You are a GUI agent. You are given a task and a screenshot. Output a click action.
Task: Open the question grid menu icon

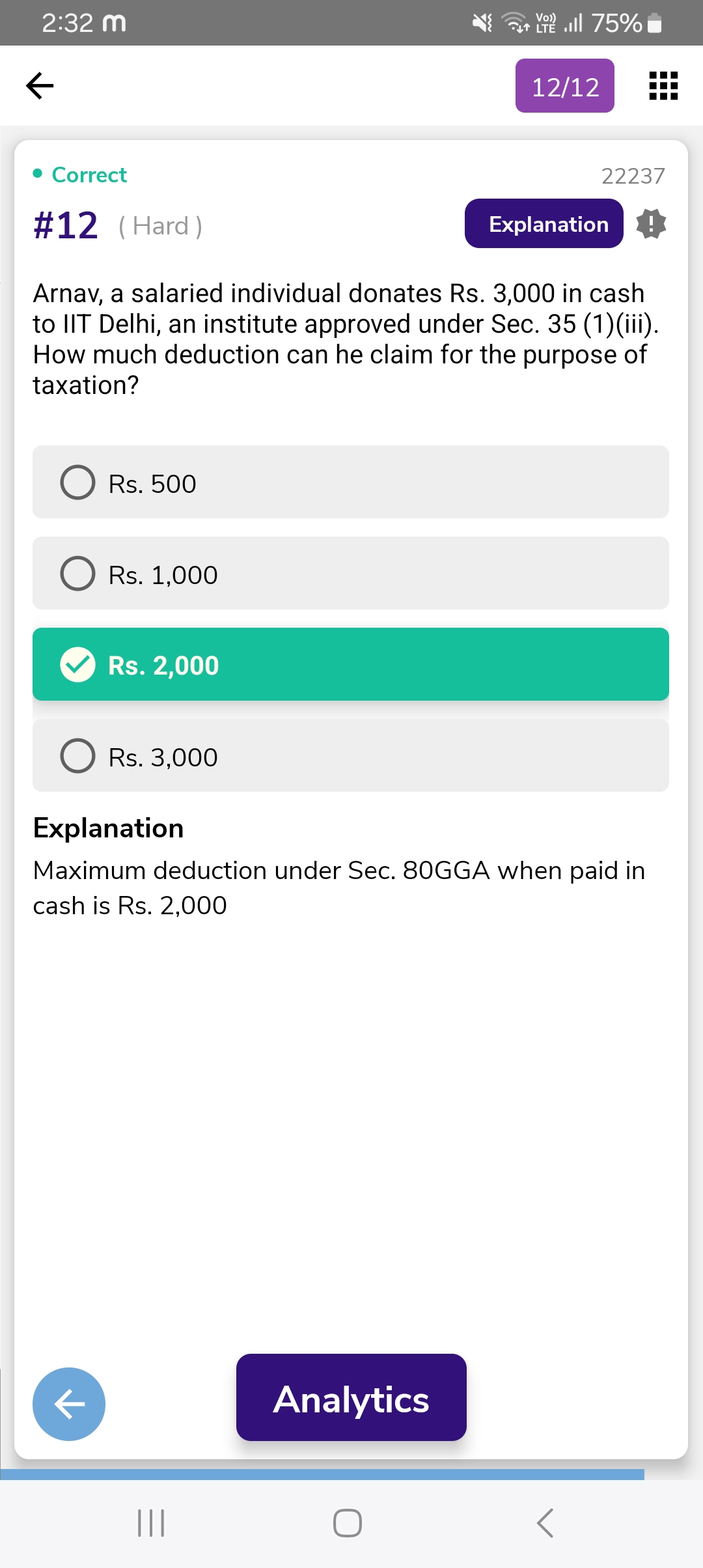click(x=663, y=86)
